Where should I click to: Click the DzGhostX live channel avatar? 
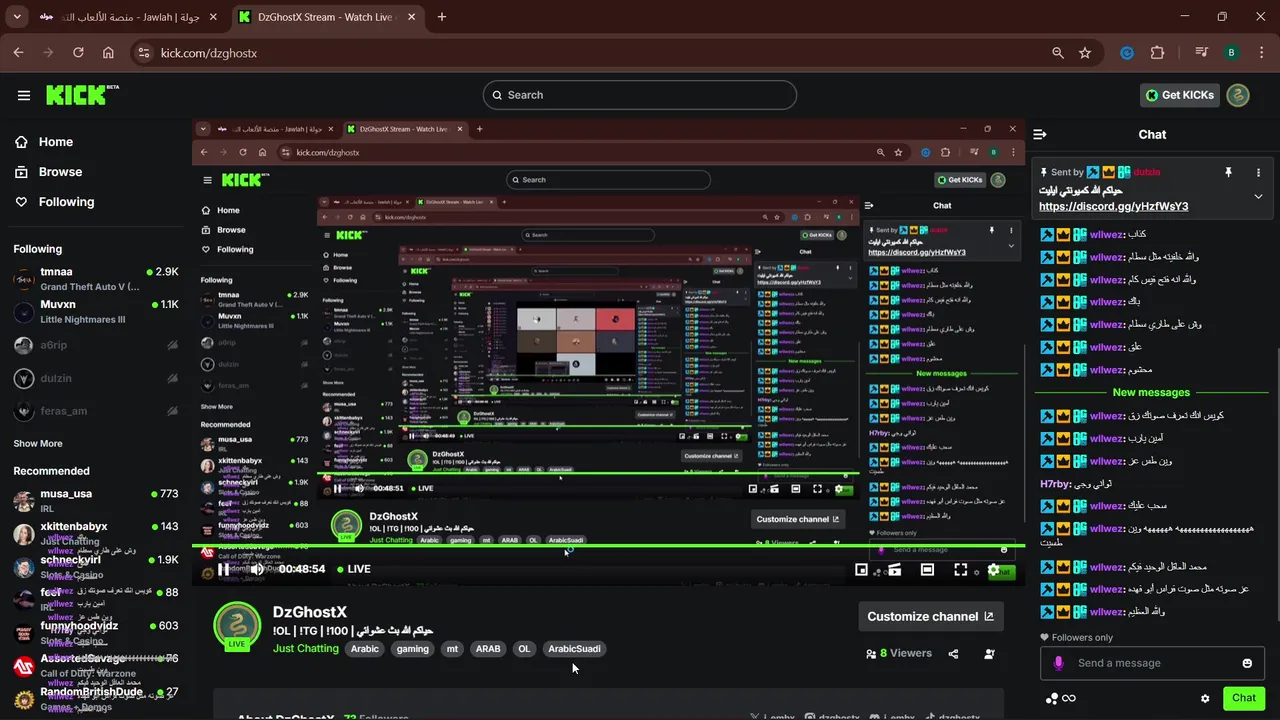[x=237, y=625]
